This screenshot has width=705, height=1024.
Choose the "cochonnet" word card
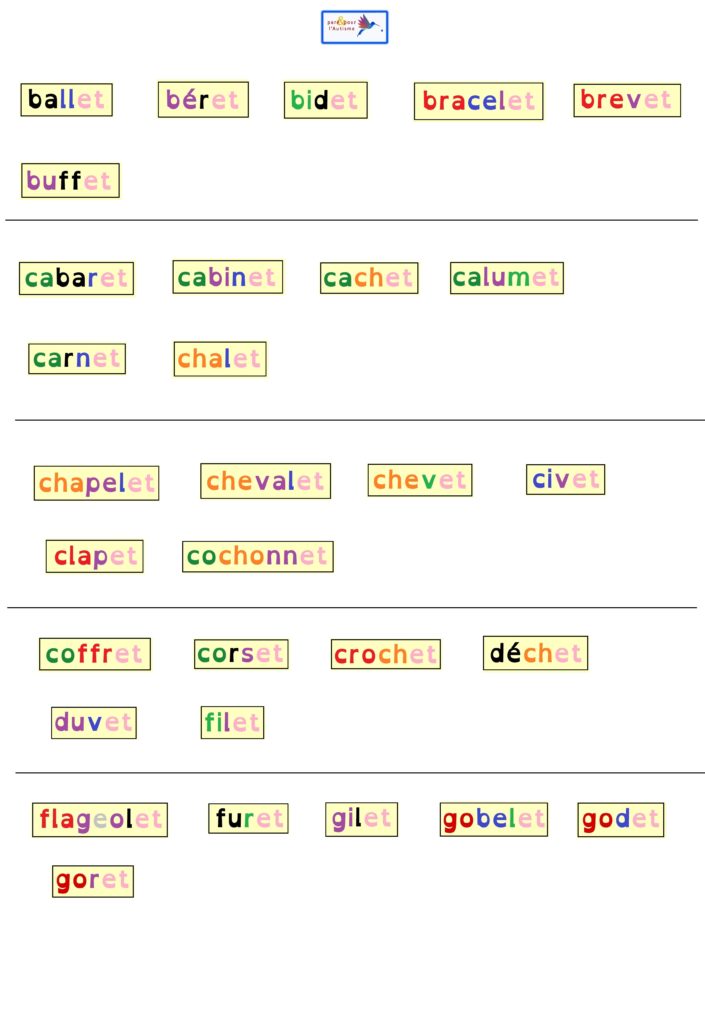coord(258,556)
